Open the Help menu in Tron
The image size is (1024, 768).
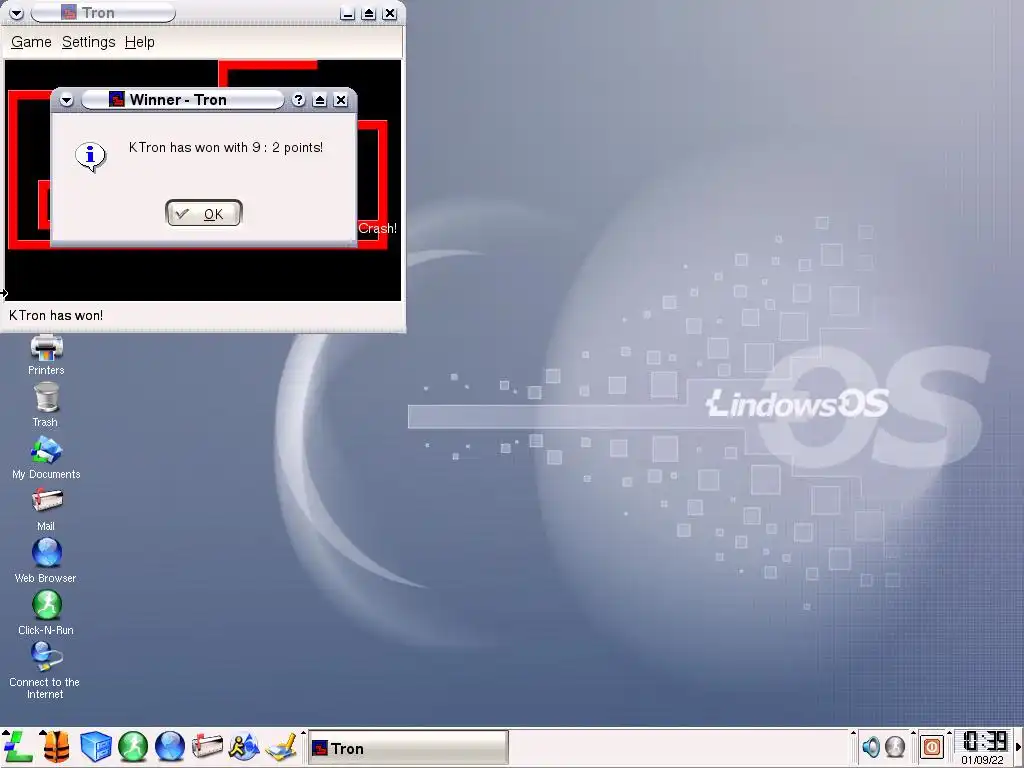(140, 42)
